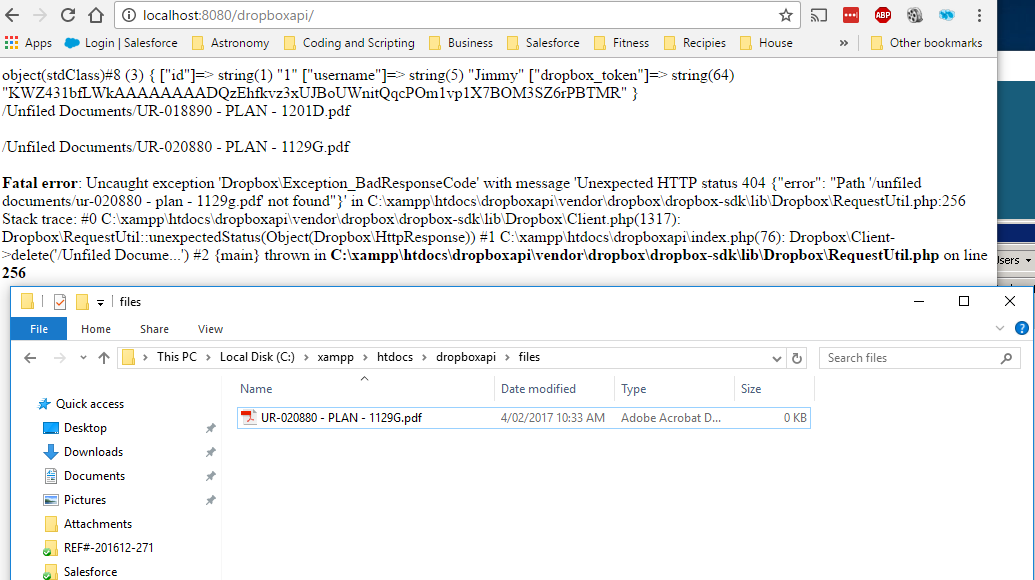Screen dimensions: 1035x580
Task: Open Explorer help question mark icon
Action: coord(1021,328)
